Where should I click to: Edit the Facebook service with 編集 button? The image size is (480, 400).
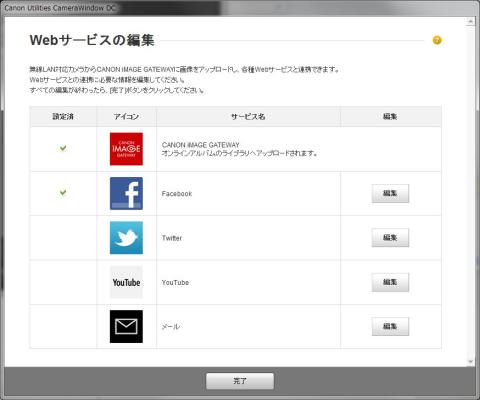point(390,193)
